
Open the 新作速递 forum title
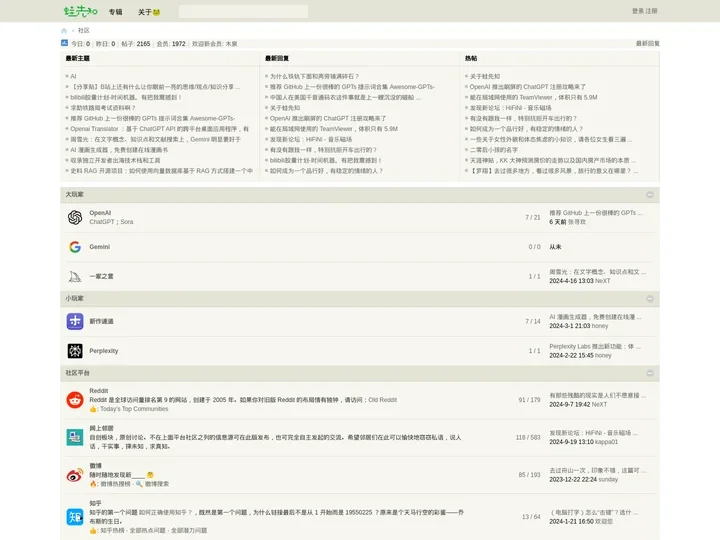click(101, 321)
